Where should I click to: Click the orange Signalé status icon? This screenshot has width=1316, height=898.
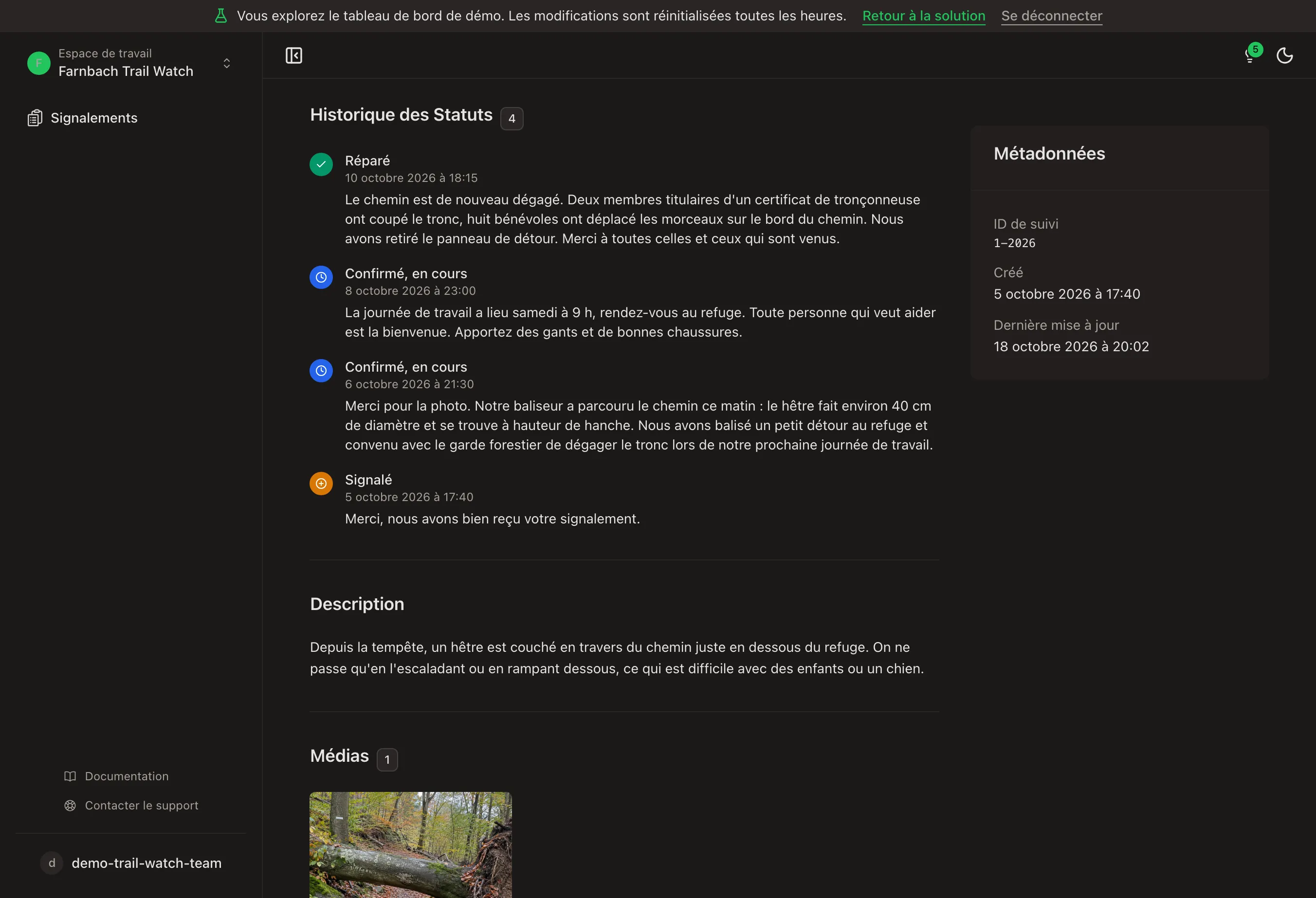321,484
